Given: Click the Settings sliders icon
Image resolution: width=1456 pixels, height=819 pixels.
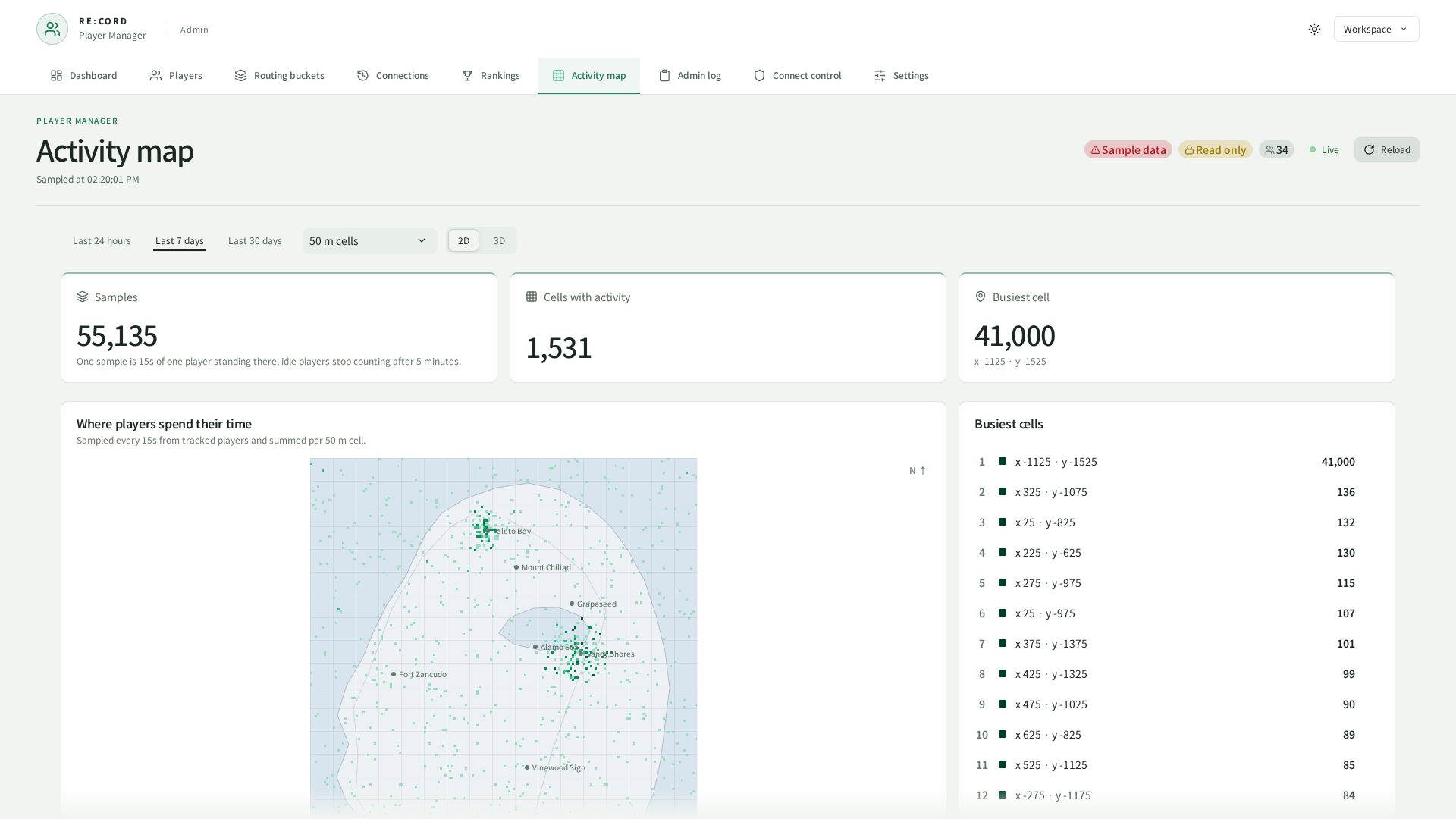Looking at the screenshot, I should click(880, 76).
